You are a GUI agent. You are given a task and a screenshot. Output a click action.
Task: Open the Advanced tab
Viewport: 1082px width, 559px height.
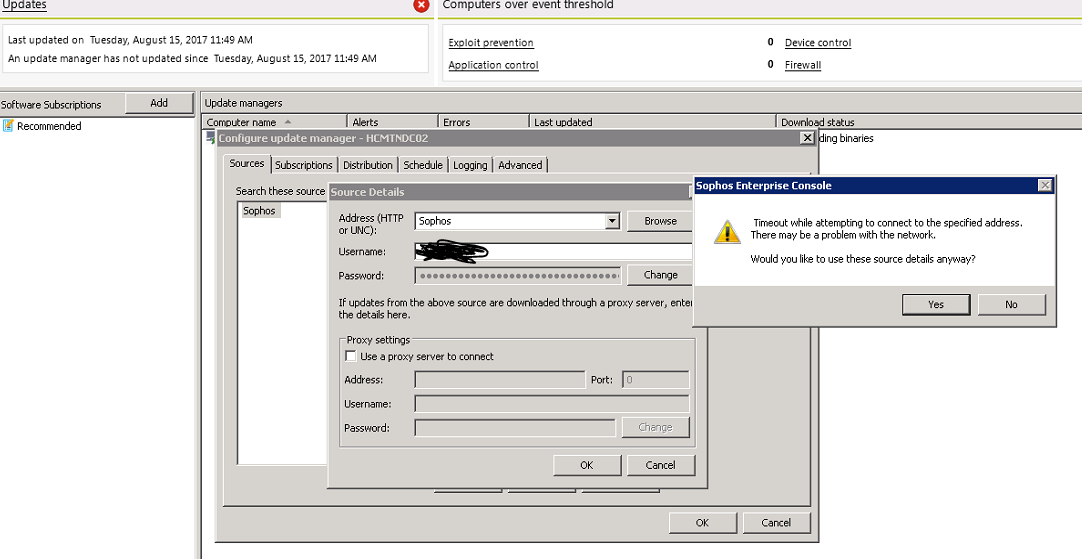[520, 165]
